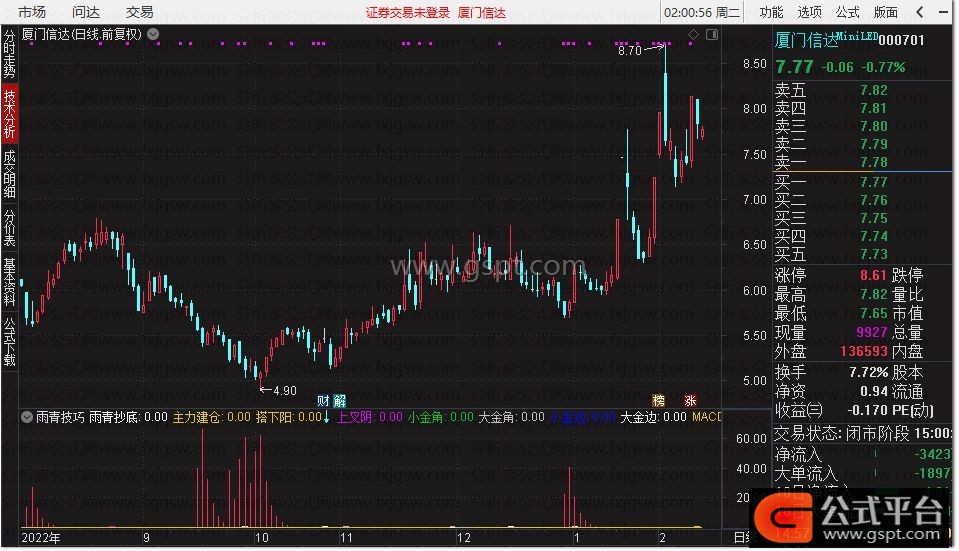Click the 净资 value 0.94

[873, 391]
